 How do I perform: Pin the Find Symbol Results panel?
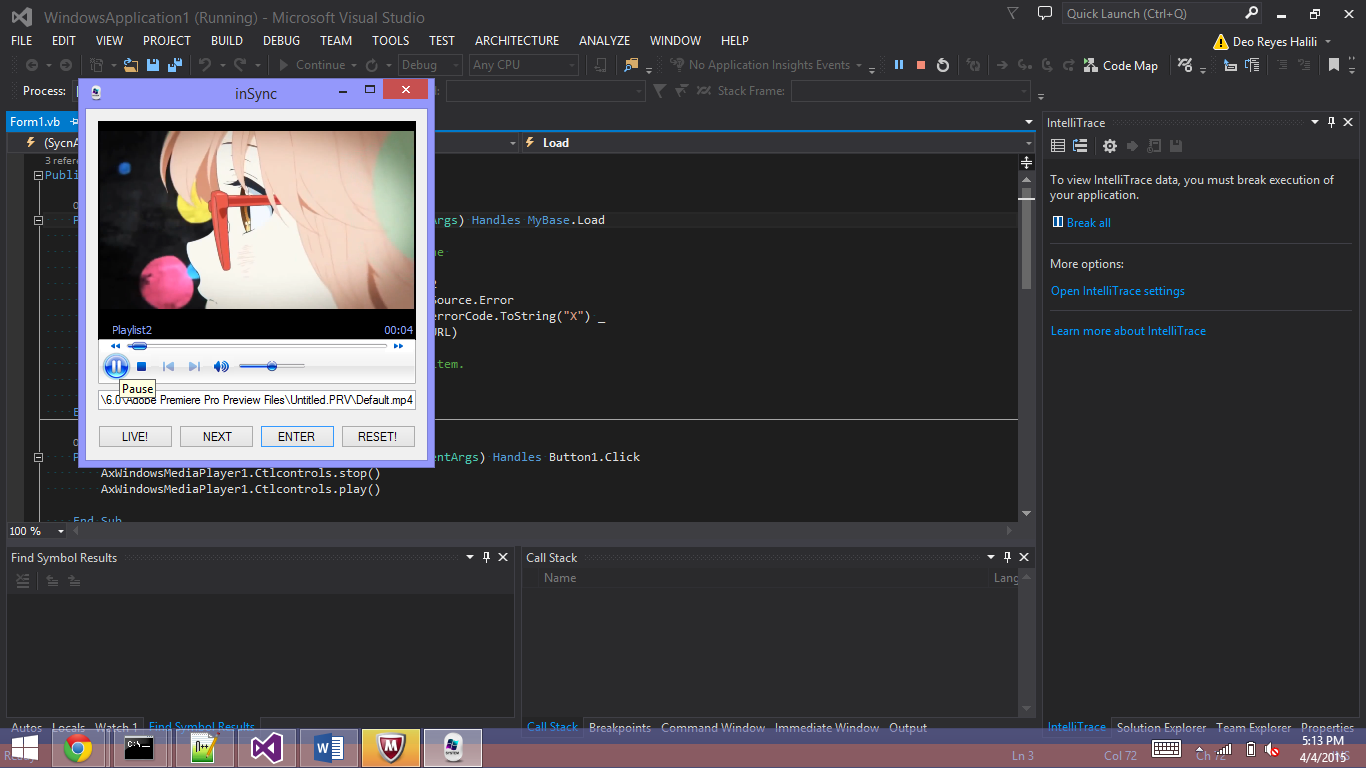(x=486, y=557)
